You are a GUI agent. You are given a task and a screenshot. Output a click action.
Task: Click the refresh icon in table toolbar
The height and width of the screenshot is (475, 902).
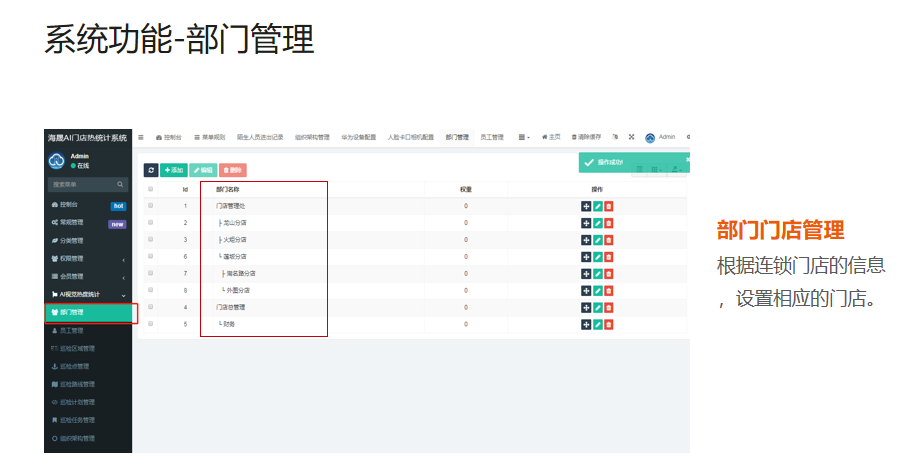(x=151, y=171)
